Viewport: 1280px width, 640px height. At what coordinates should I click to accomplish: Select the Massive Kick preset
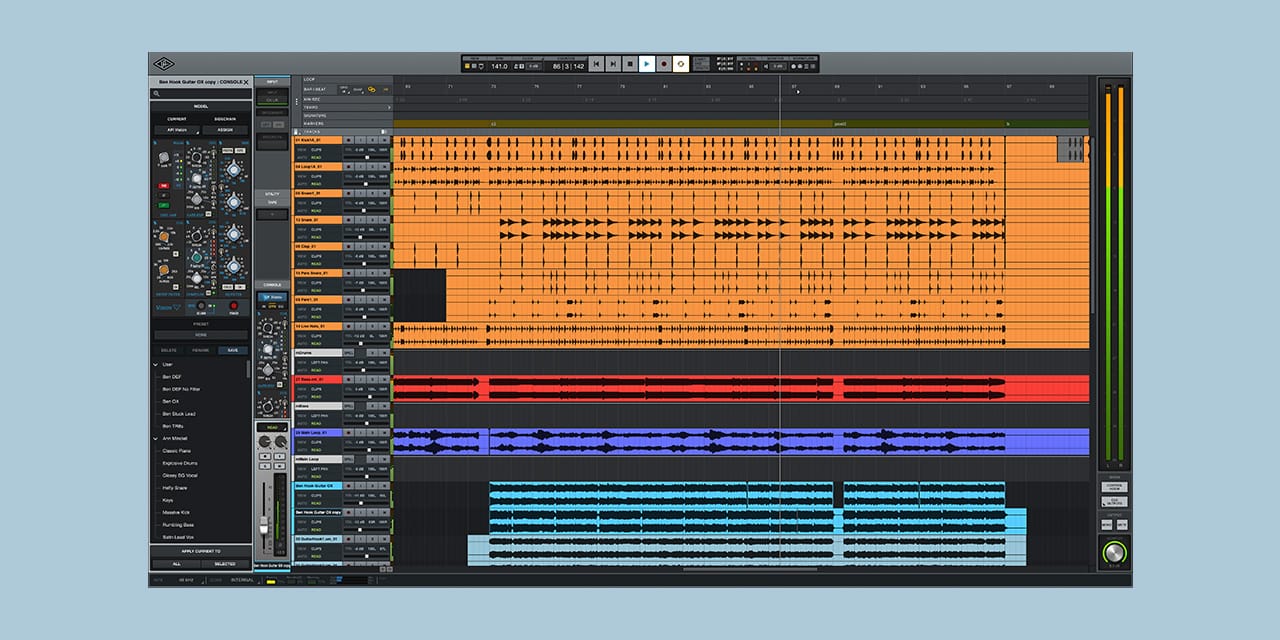[177, 512]
